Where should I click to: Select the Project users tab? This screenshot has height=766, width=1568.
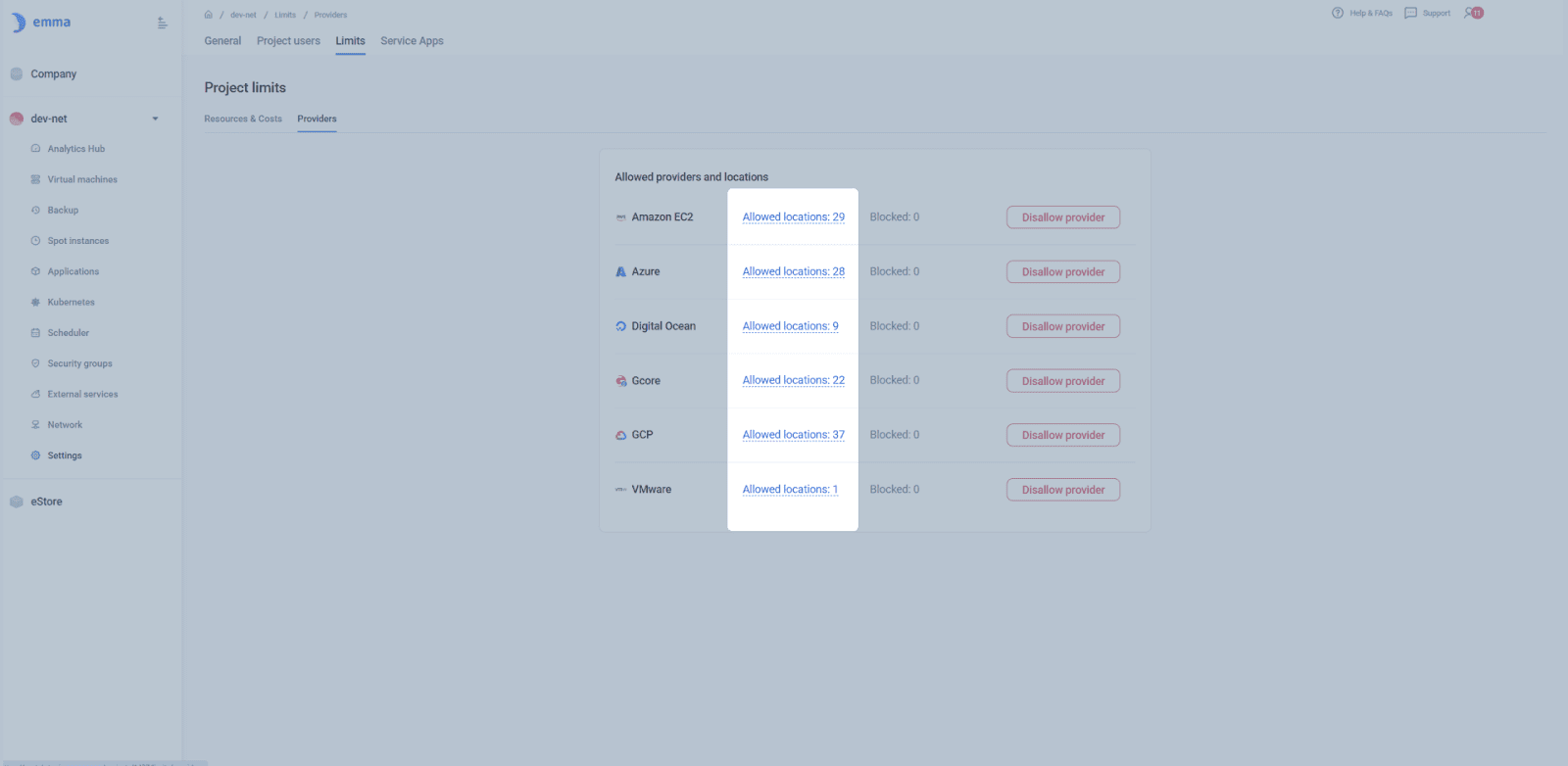pos(288,41)
